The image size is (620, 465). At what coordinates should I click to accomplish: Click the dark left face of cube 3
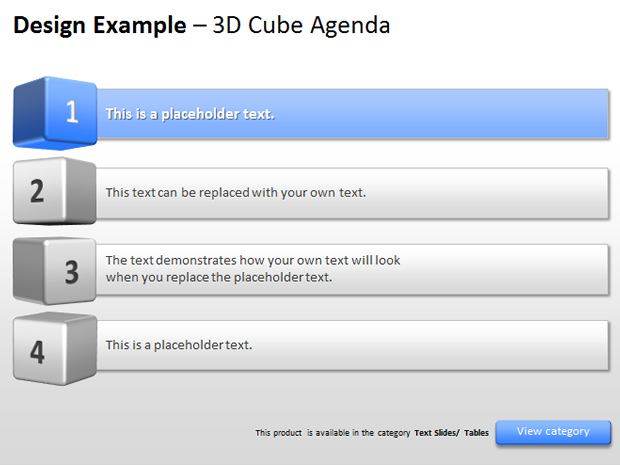(x=28, y=270)
